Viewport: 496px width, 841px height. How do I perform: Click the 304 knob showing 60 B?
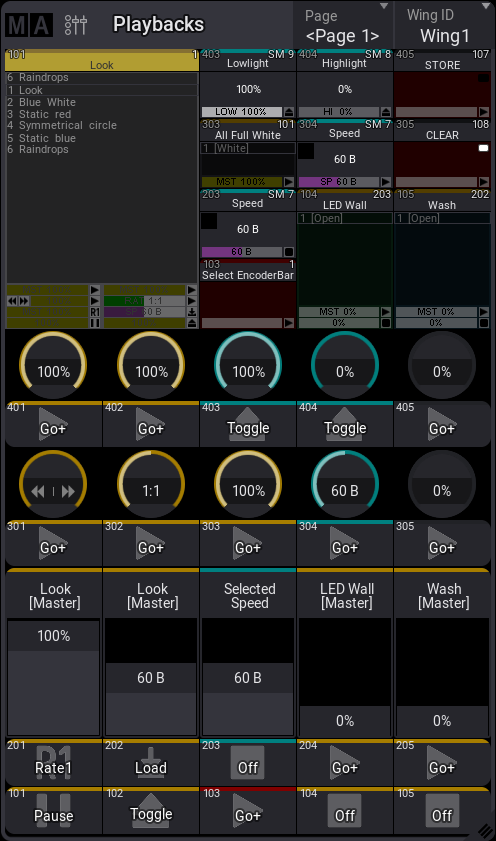pos(345,484)
